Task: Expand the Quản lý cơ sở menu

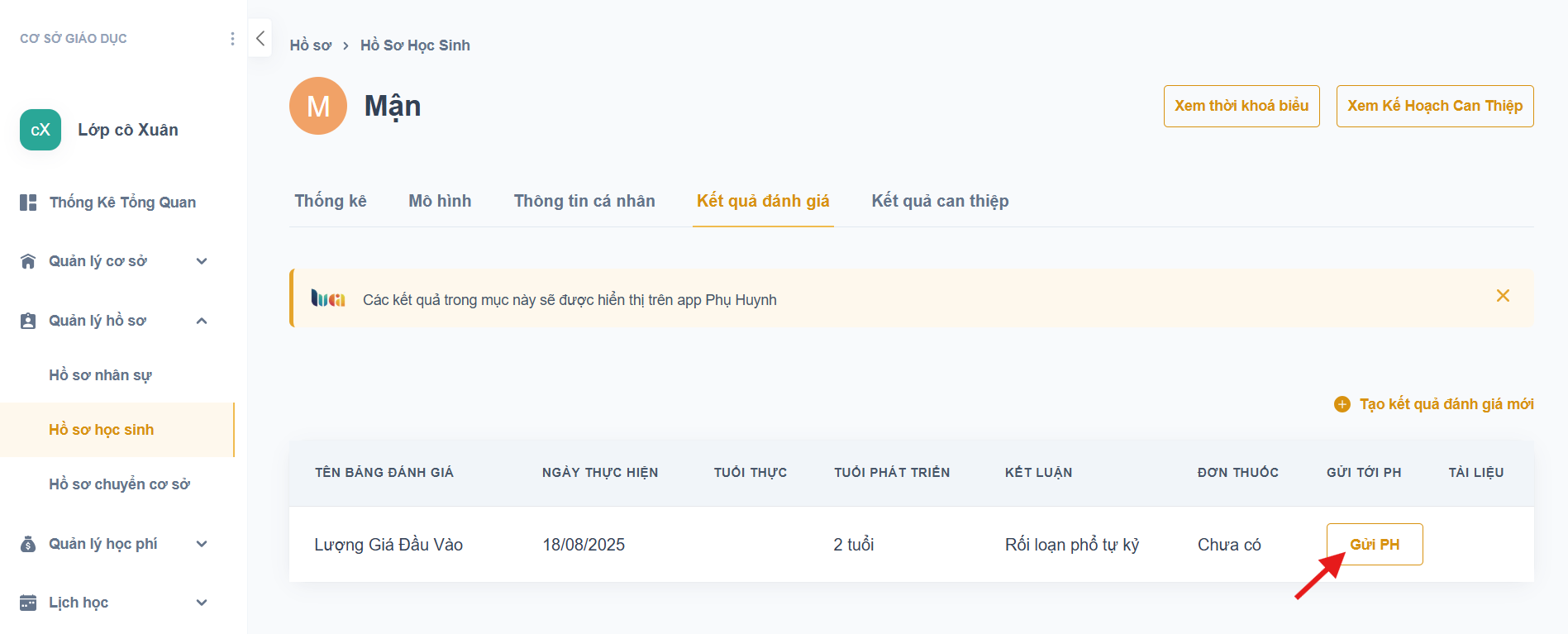Action: click(202, 261)
